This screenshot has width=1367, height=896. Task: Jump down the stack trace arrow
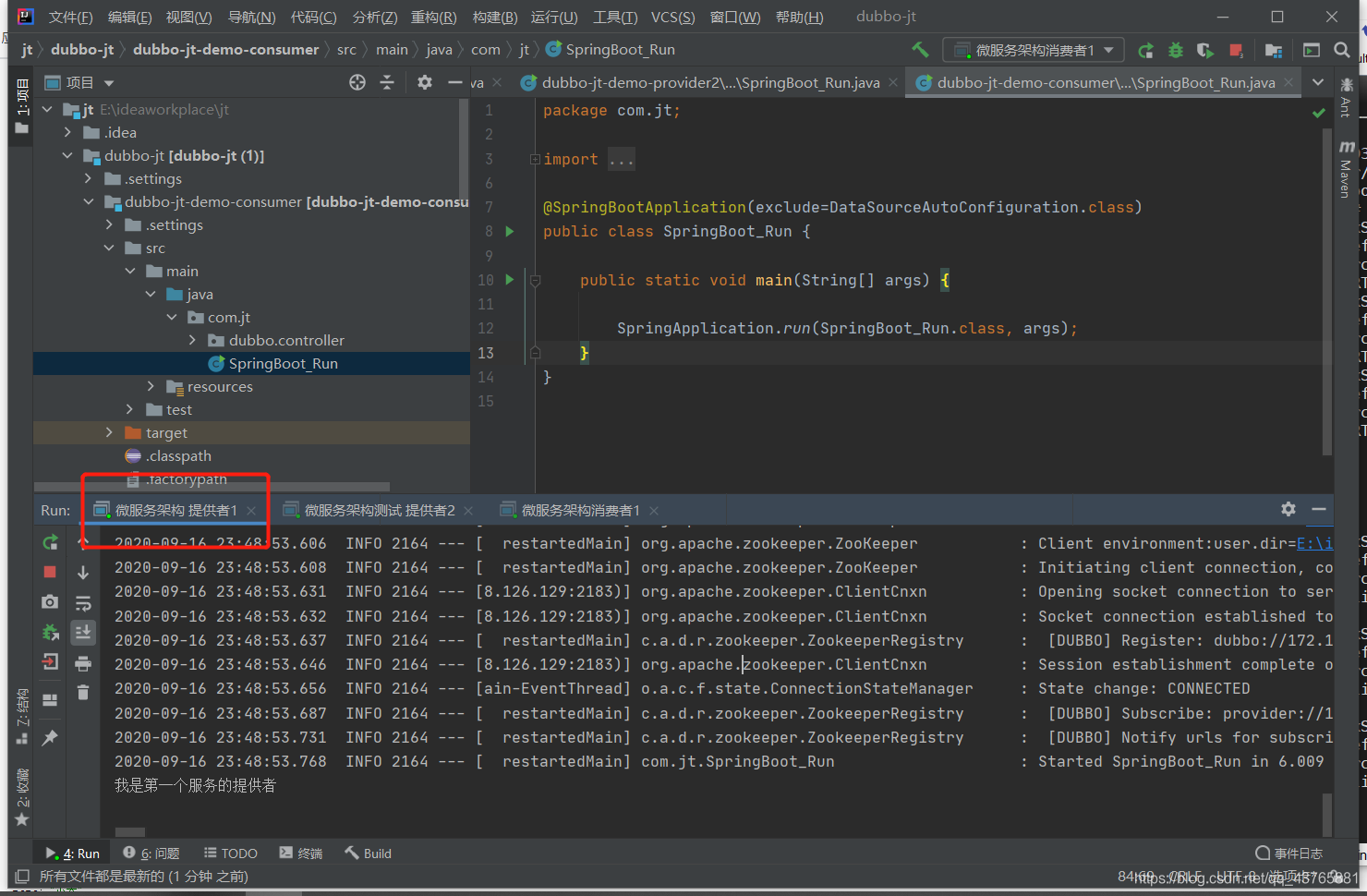[83, 572]
